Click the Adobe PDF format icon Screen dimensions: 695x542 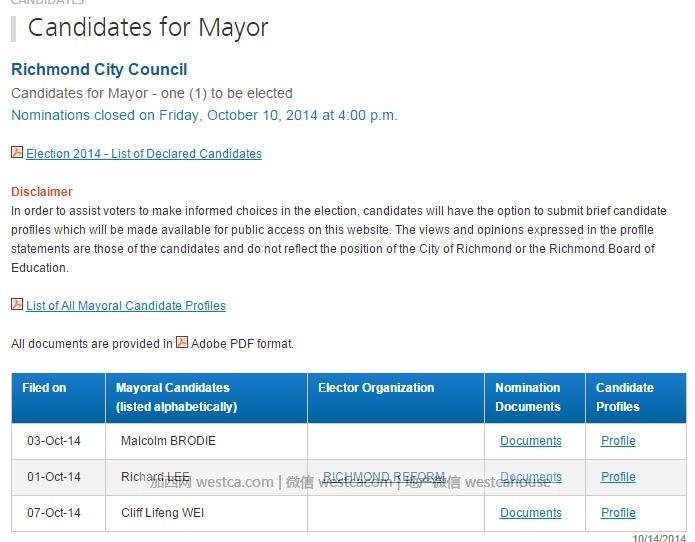(x=182, y=342)
